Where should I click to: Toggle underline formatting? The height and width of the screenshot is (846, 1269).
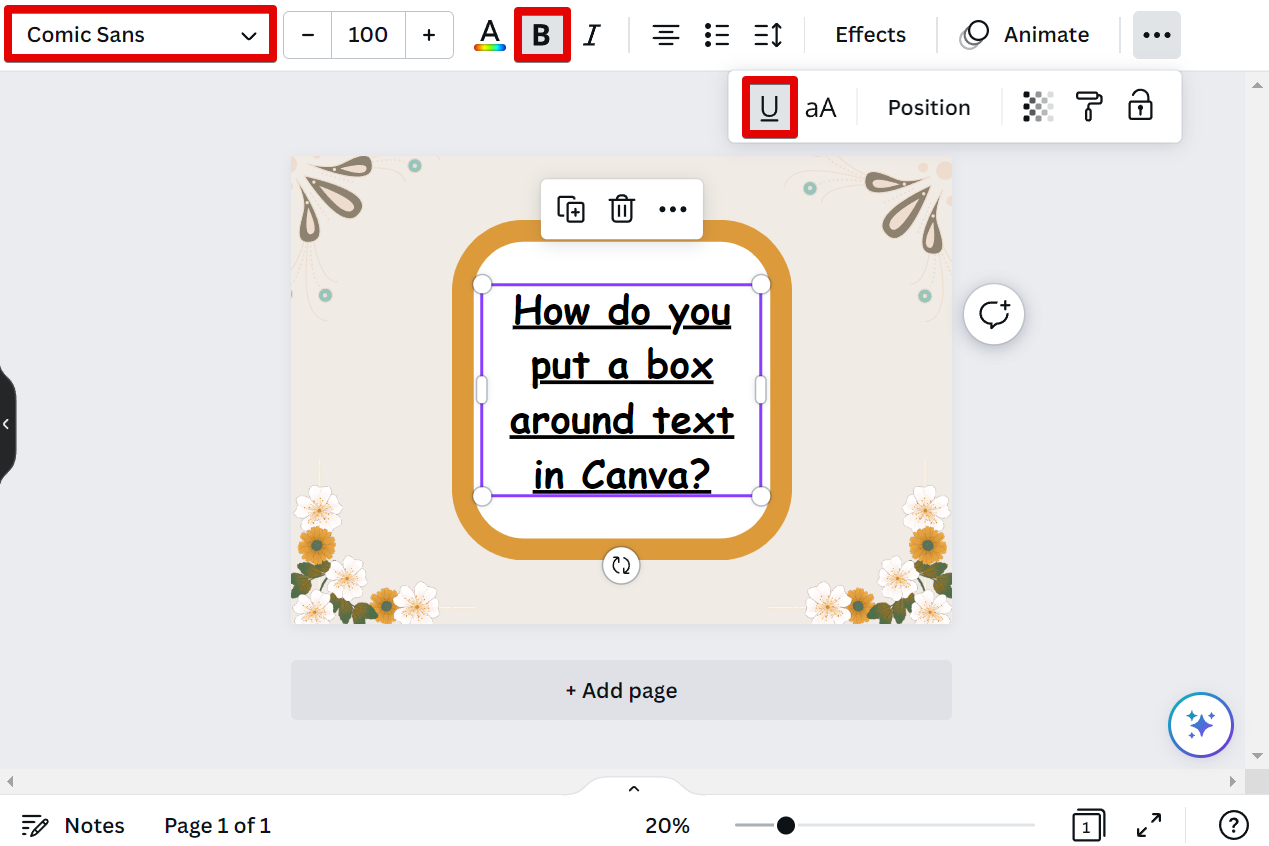tap(769, 107)
